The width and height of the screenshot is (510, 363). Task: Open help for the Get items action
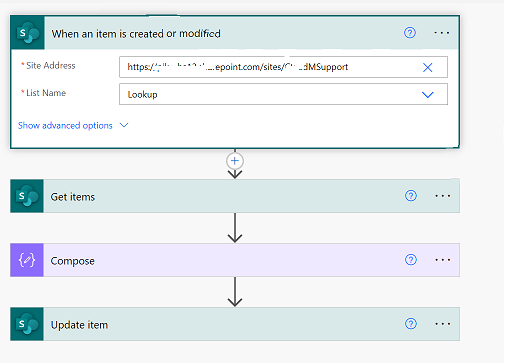[x=411, y=196]
